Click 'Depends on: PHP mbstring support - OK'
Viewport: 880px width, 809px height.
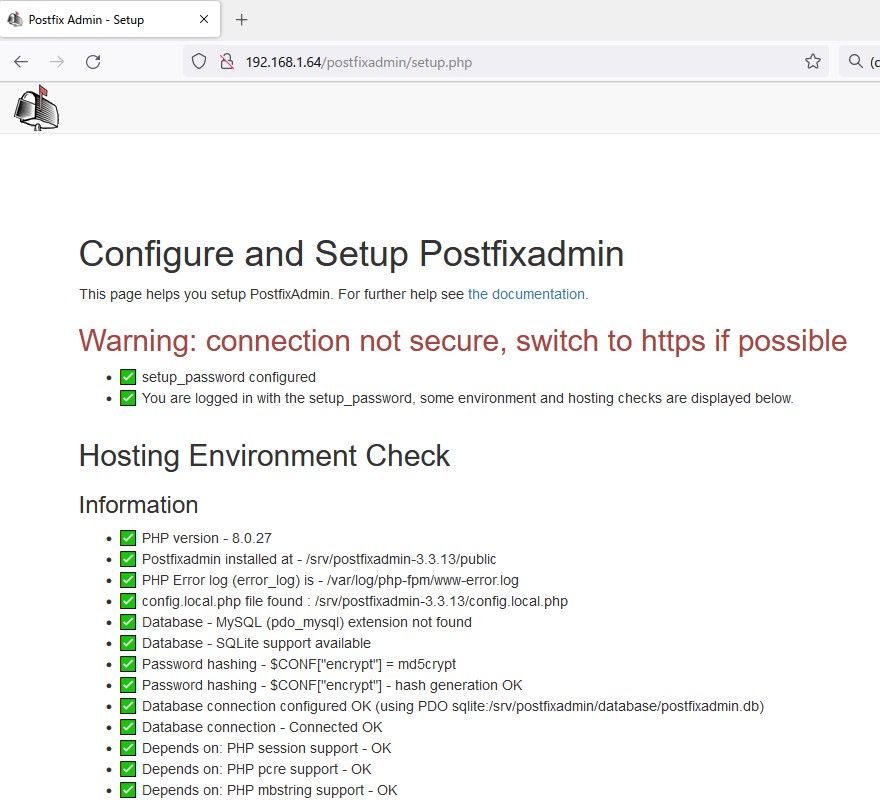pos(269,790)
